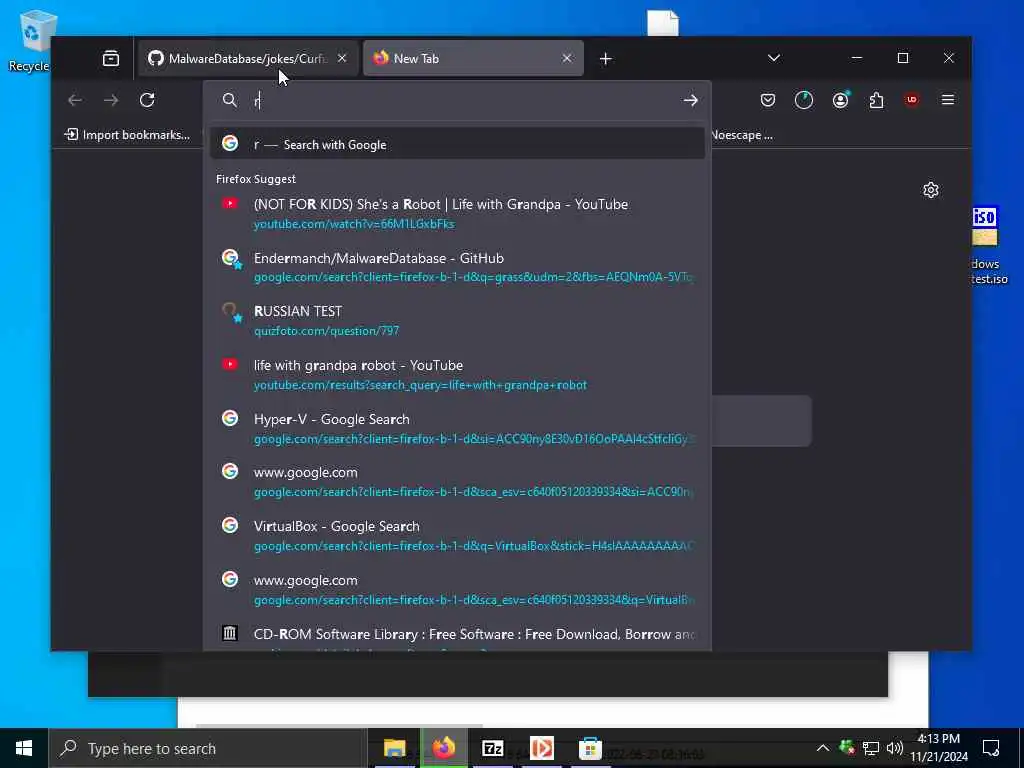Close the New Tab tab
1024x768 pixels.
(x=567, y=59)
